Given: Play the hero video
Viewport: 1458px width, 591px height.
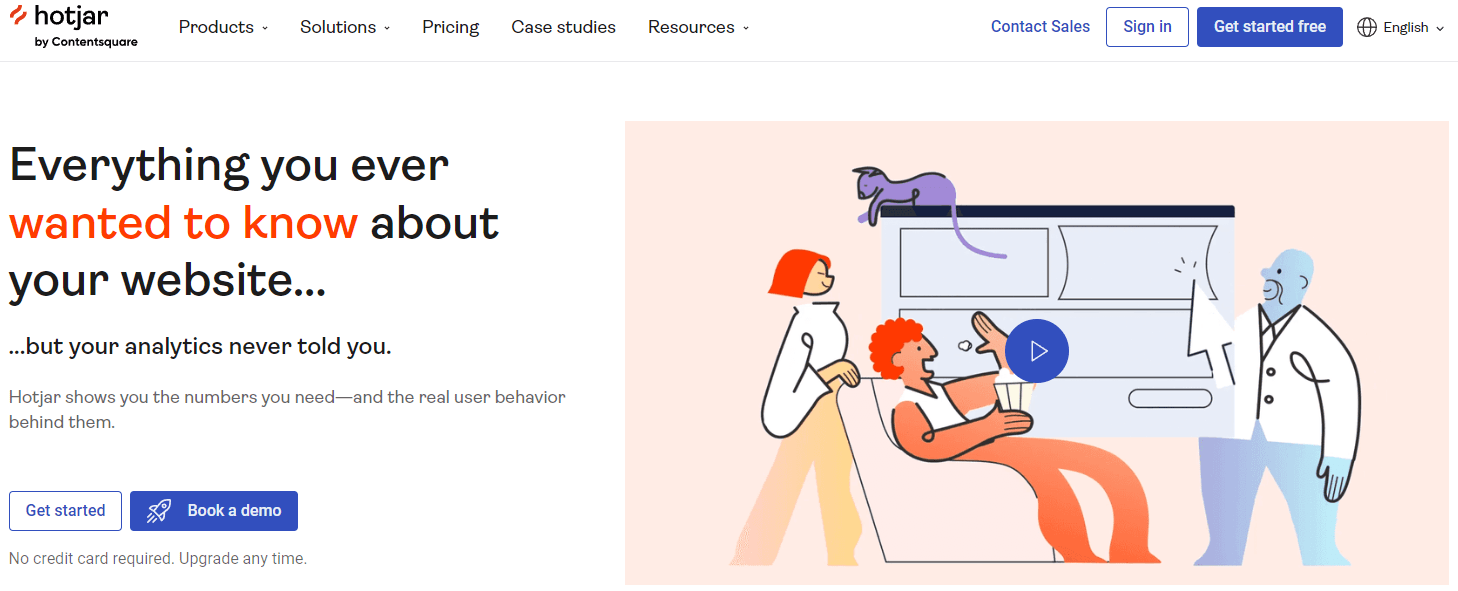Looking at the screenshot, I should (x=1037, y=351).
